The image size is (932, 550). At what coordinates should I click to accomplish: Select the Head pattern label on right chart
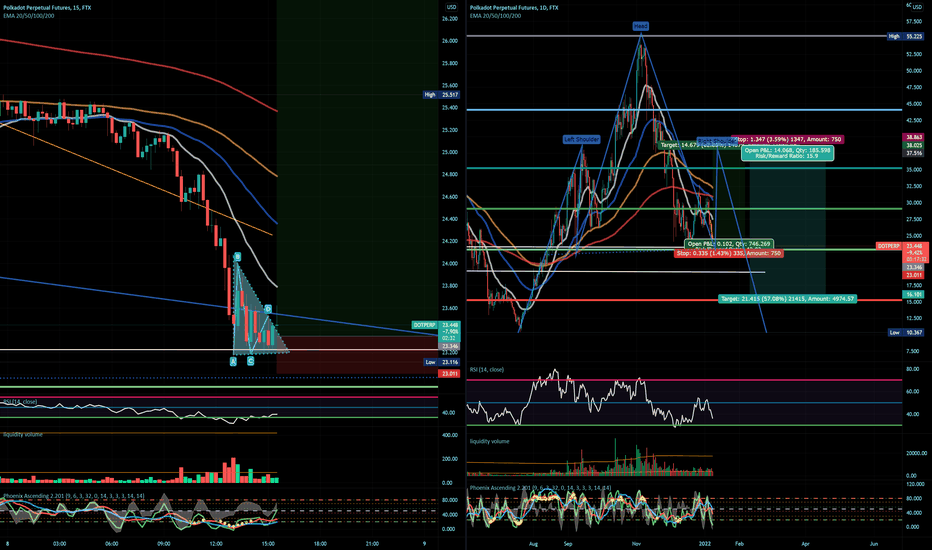[x=640, y=26]
